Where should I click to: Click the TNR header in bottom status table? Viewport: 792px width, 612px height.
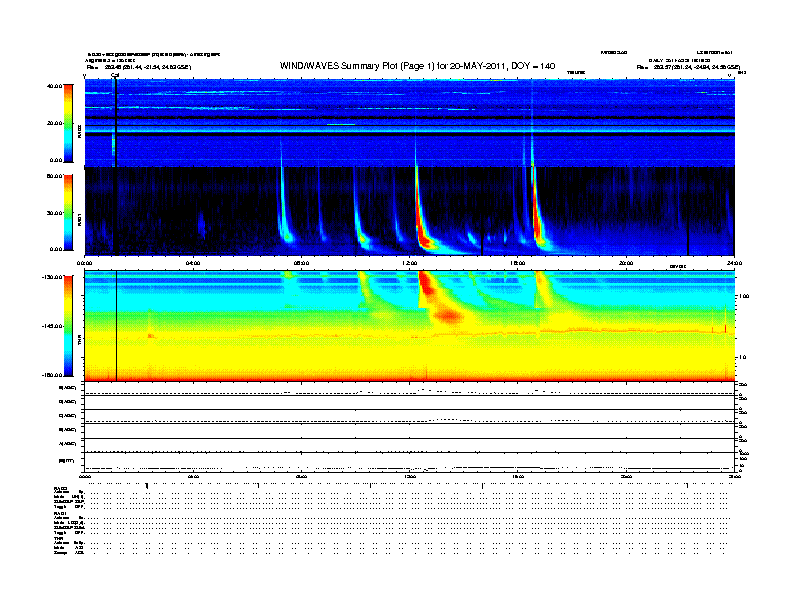click(58, 538)
